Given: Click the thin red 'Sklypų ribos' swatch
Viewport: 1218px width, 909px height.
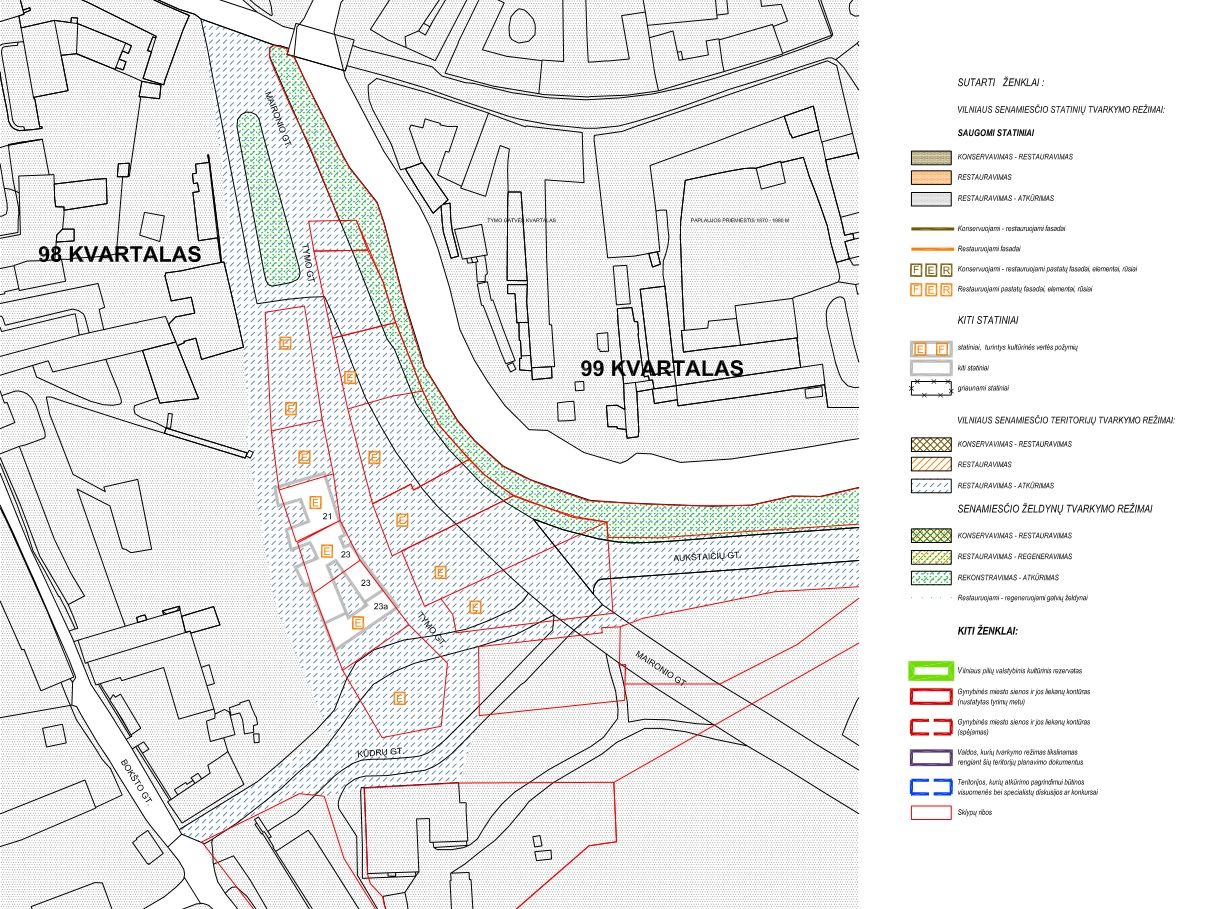Looking at the screenshot, I should 930,813.
